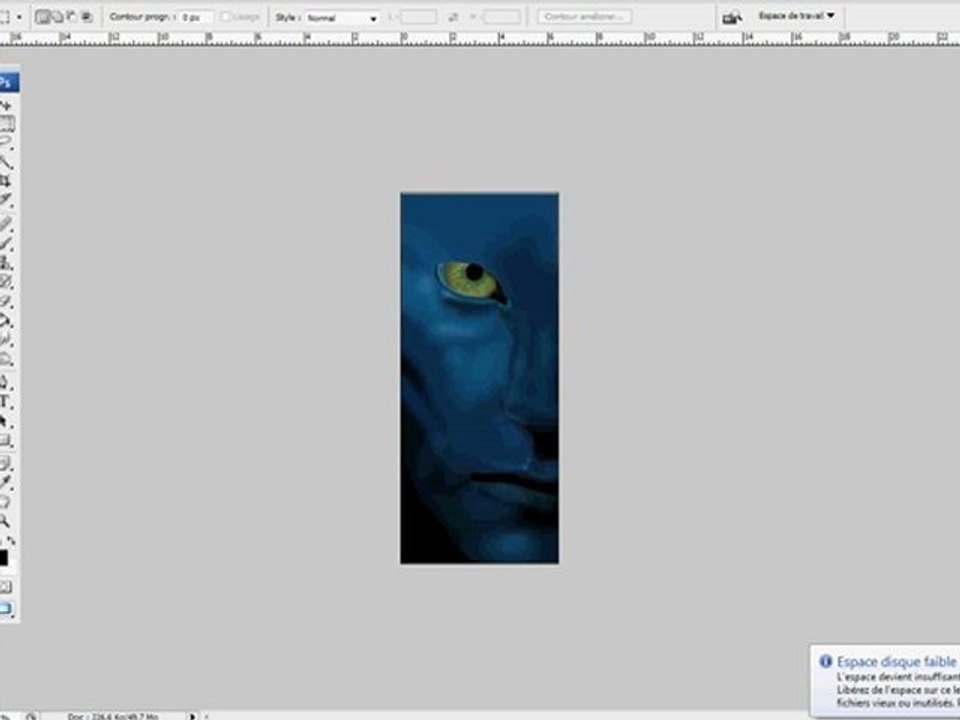
Task: Choose New selection mode
Action: [x=42, y=17]
